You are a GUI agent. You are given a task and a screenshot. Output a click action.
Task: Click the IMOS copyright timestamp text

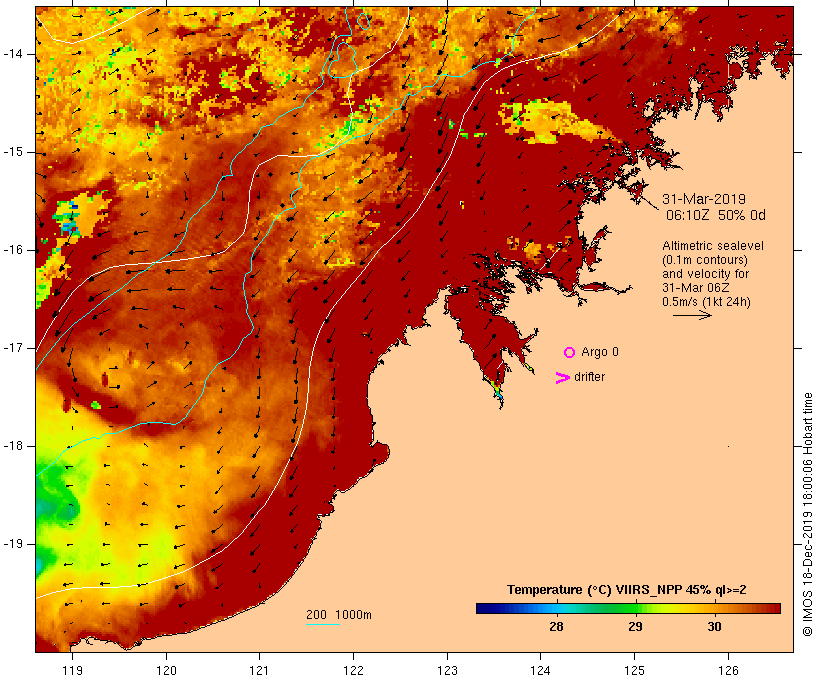tap(807, 515)
